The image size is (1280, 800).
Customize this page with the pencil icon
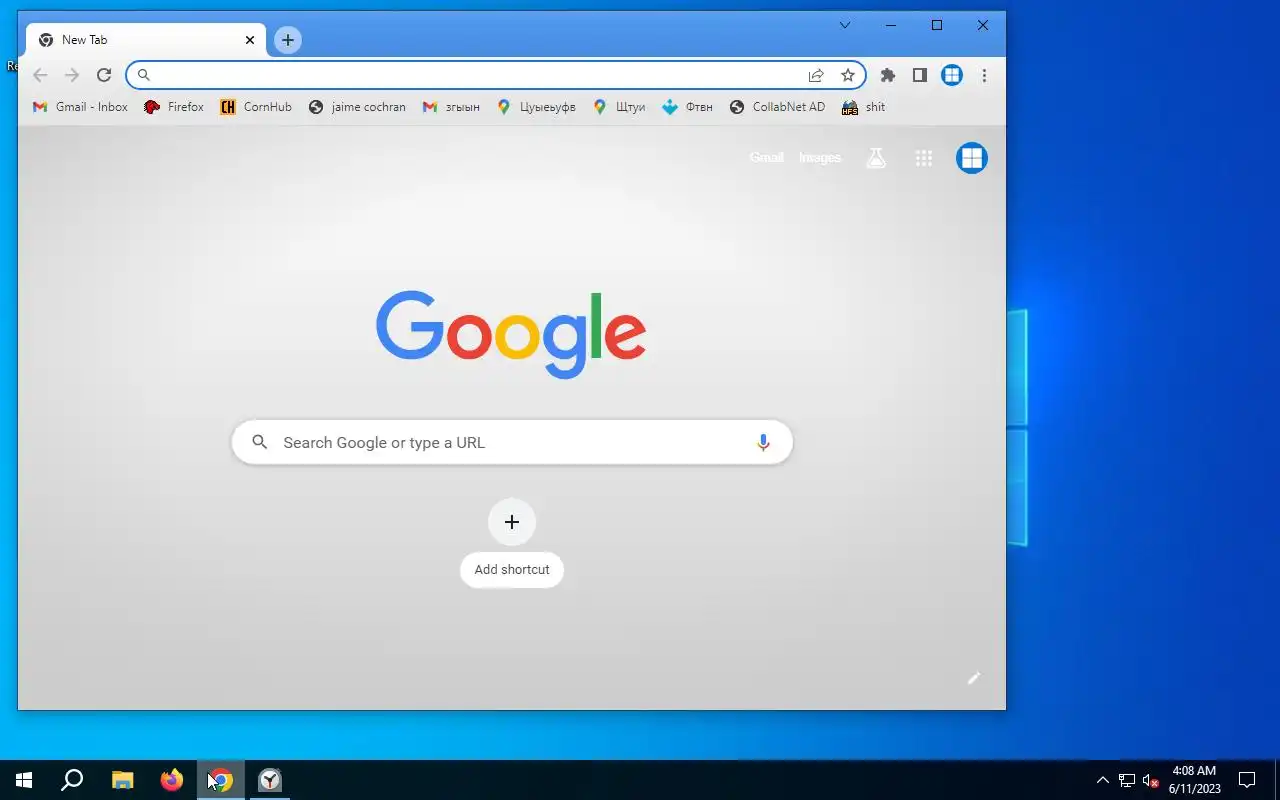coord(974,678)
